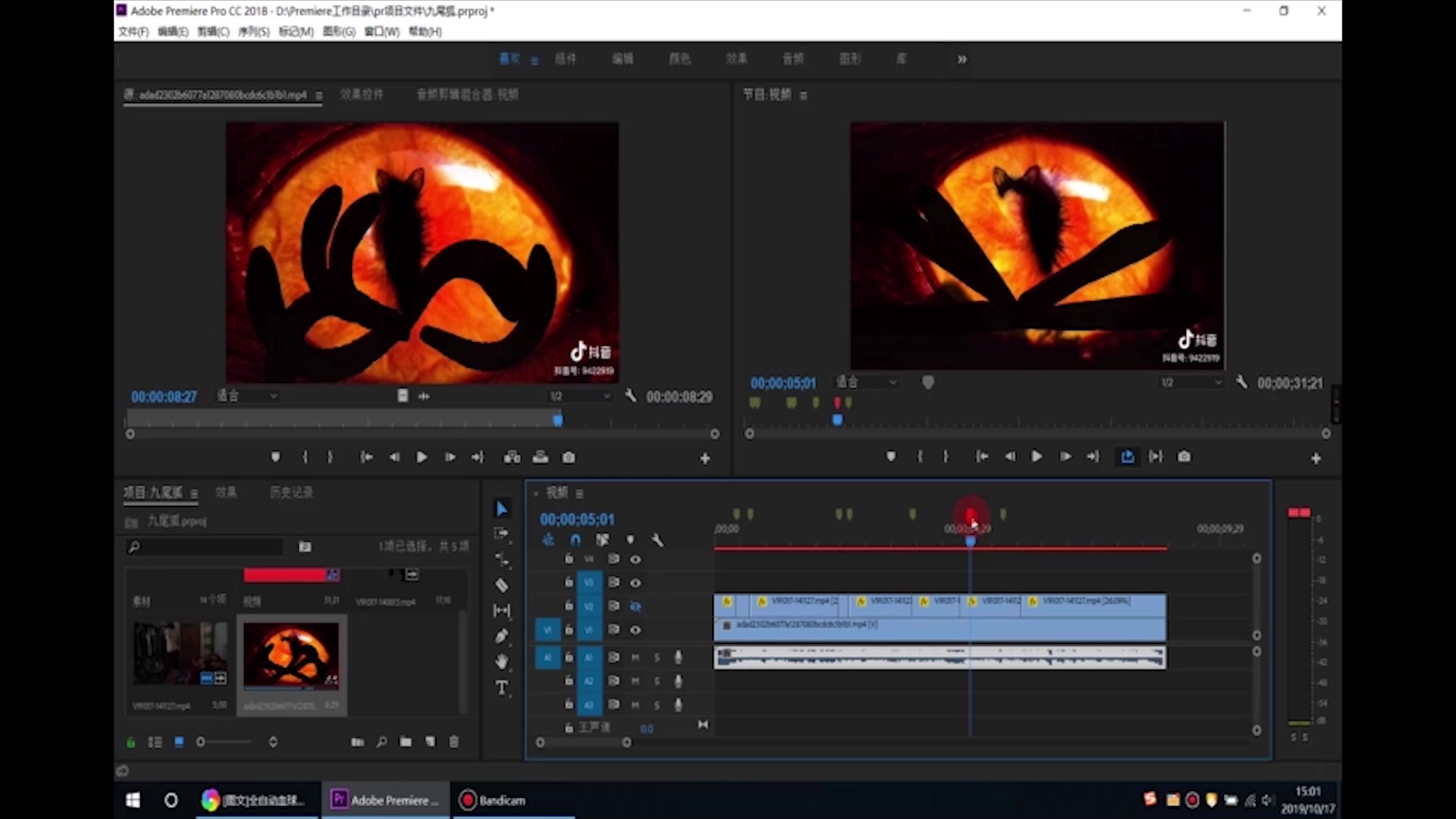The height and width of the screenshot is (819, 1456).
Task: Open Source monitor zoom level dropdown
Action: (x=247, y=396)
